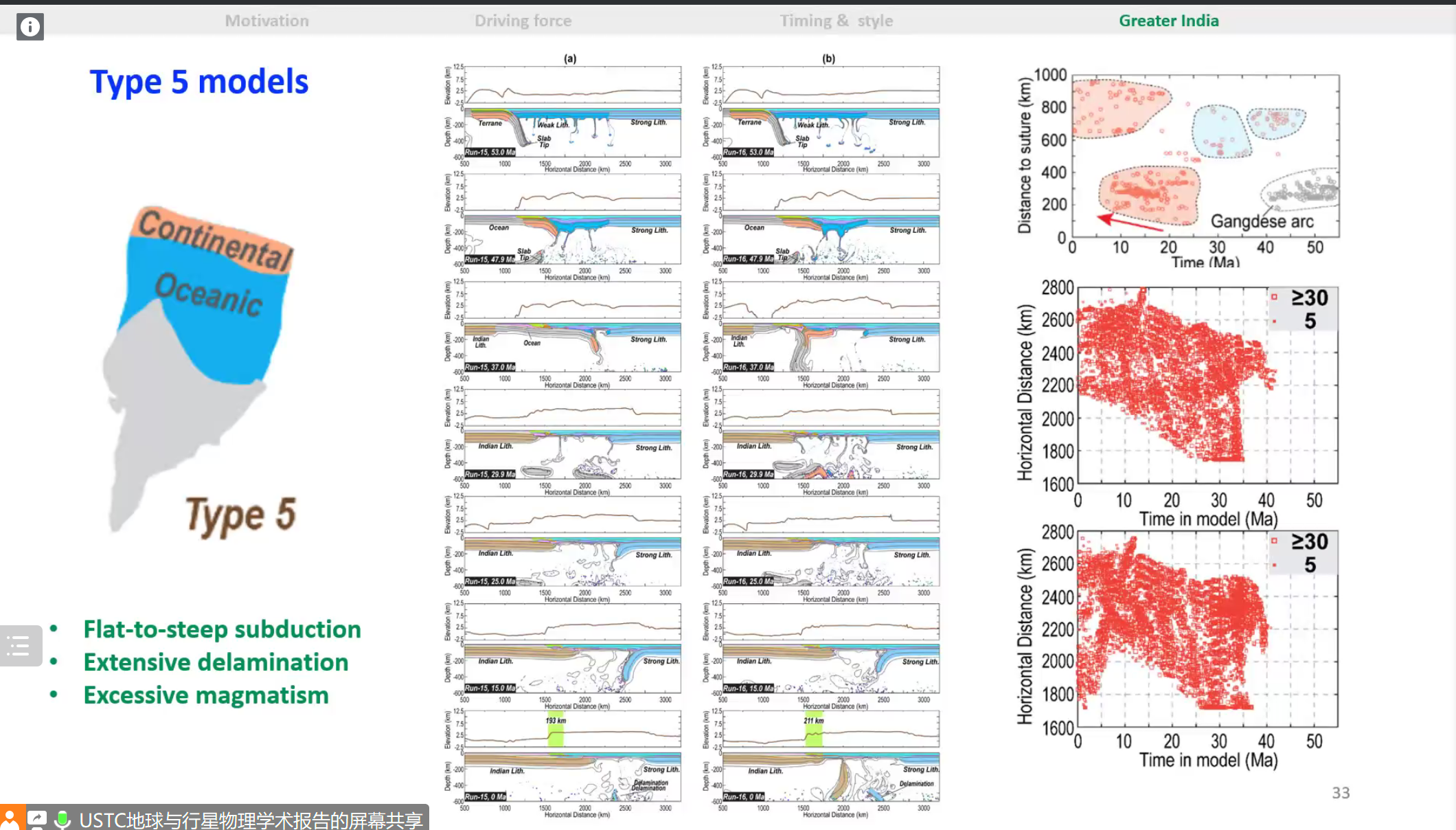Click the '≥30' legend entry in middle plot
The width and height of the screenshot is (1456, 830).
(x=1301, y=298)
